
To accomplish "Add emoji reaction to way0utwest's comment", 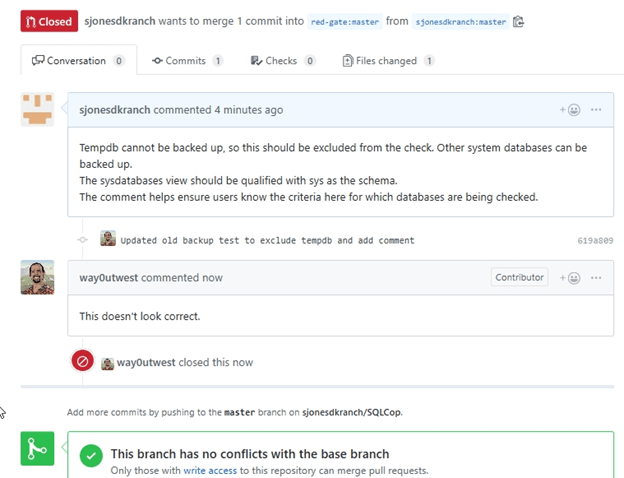I will (571, 277).
